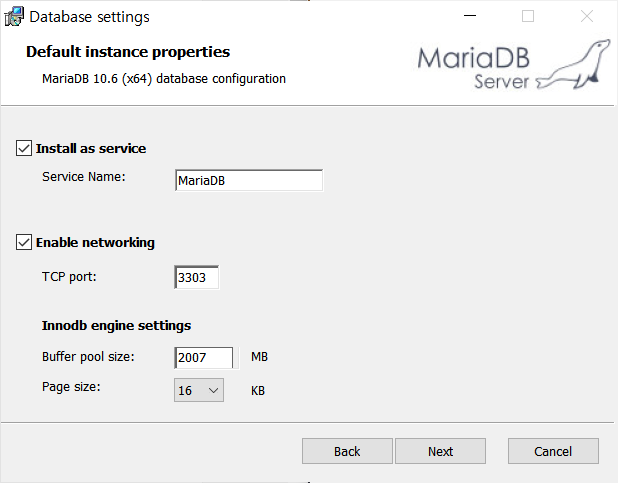This screenshot has height=483, width=618.
Task: Click the Buffer pool size label
Action: click(88, 357)
